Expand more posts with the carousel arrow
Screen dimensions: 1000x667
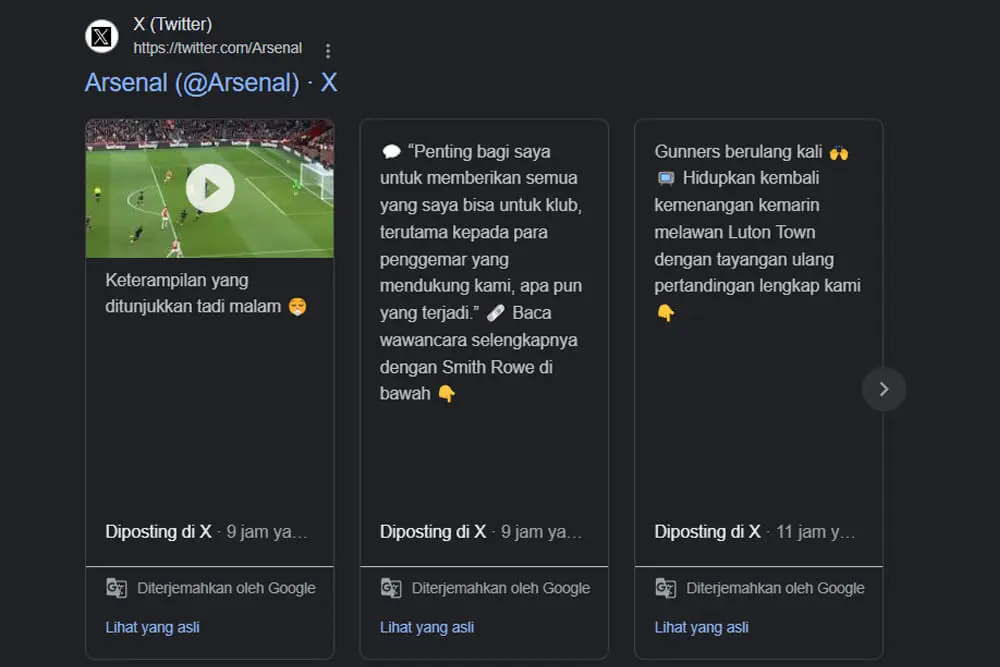point(884,389)
